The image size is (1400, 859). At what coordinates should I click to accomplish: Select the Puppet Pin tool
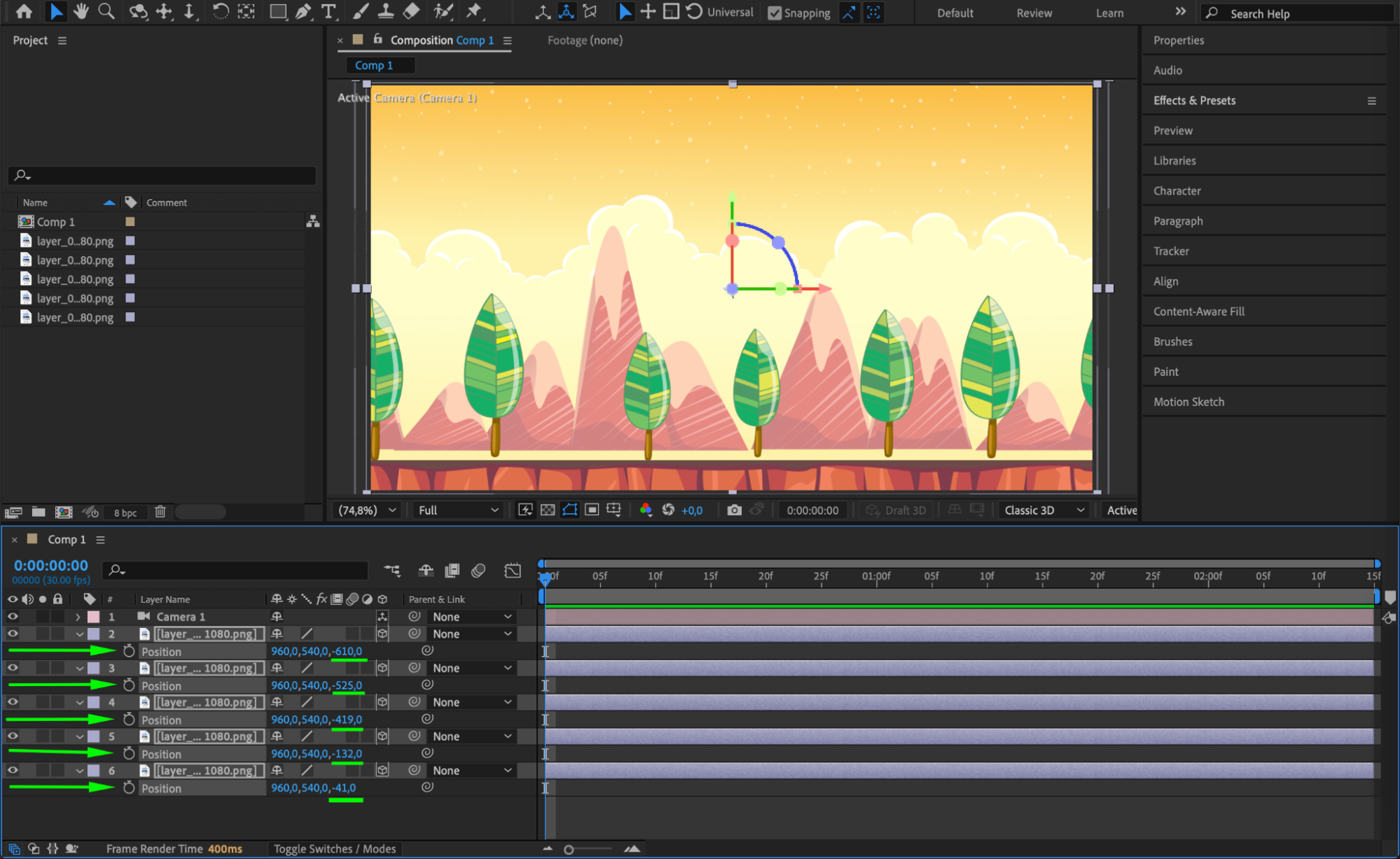click(474, 11)
